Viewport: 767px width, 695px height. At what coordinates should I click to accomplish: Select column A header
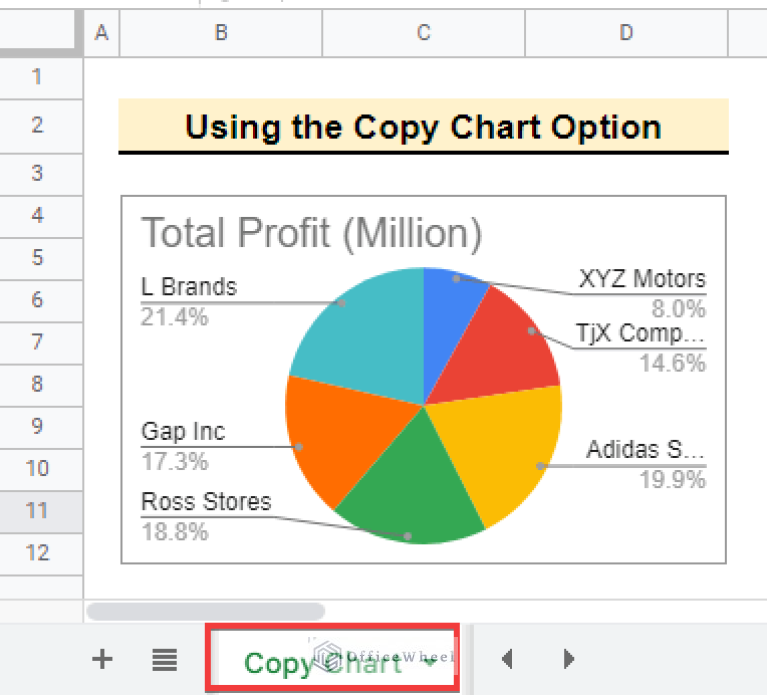(x=100, y=33)
